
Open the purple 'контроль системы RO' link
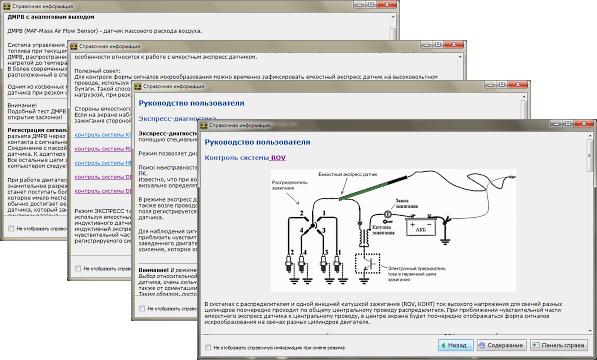tap(103, 149)
